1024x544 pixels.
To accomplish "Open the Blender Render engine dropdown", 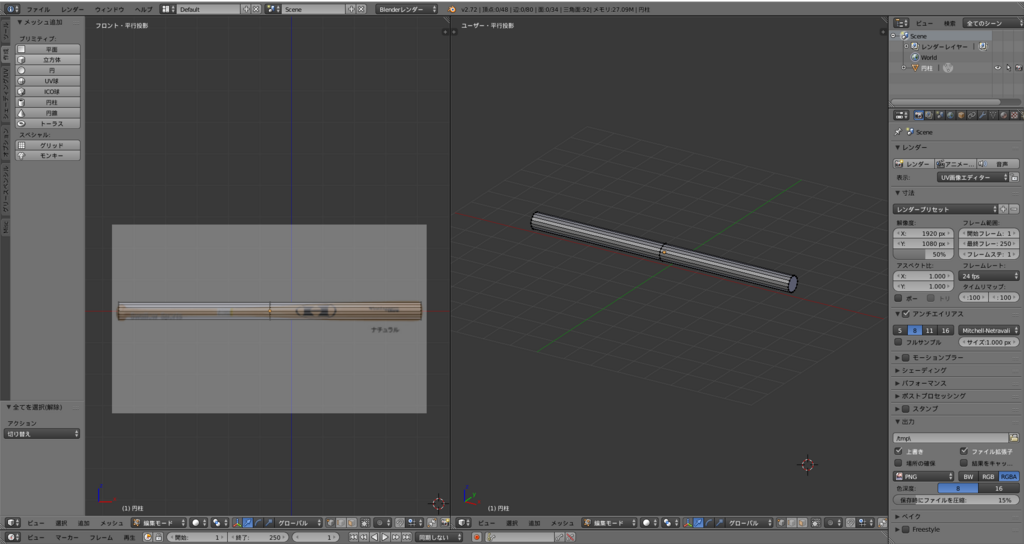I will (x=407, y=9).
